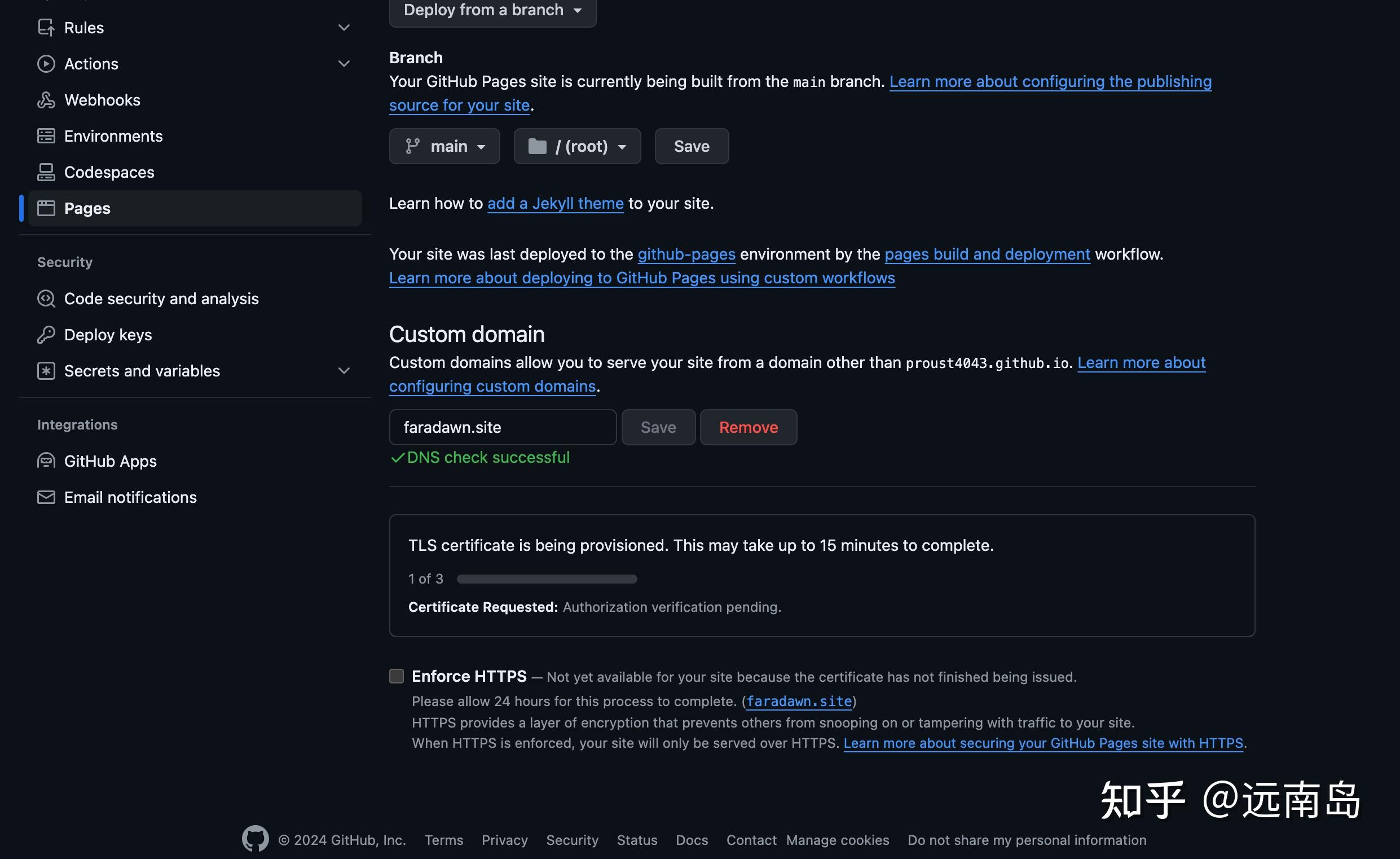Click the Remove custom domain button
The image size is (1400, 859).
click(748, 427)
